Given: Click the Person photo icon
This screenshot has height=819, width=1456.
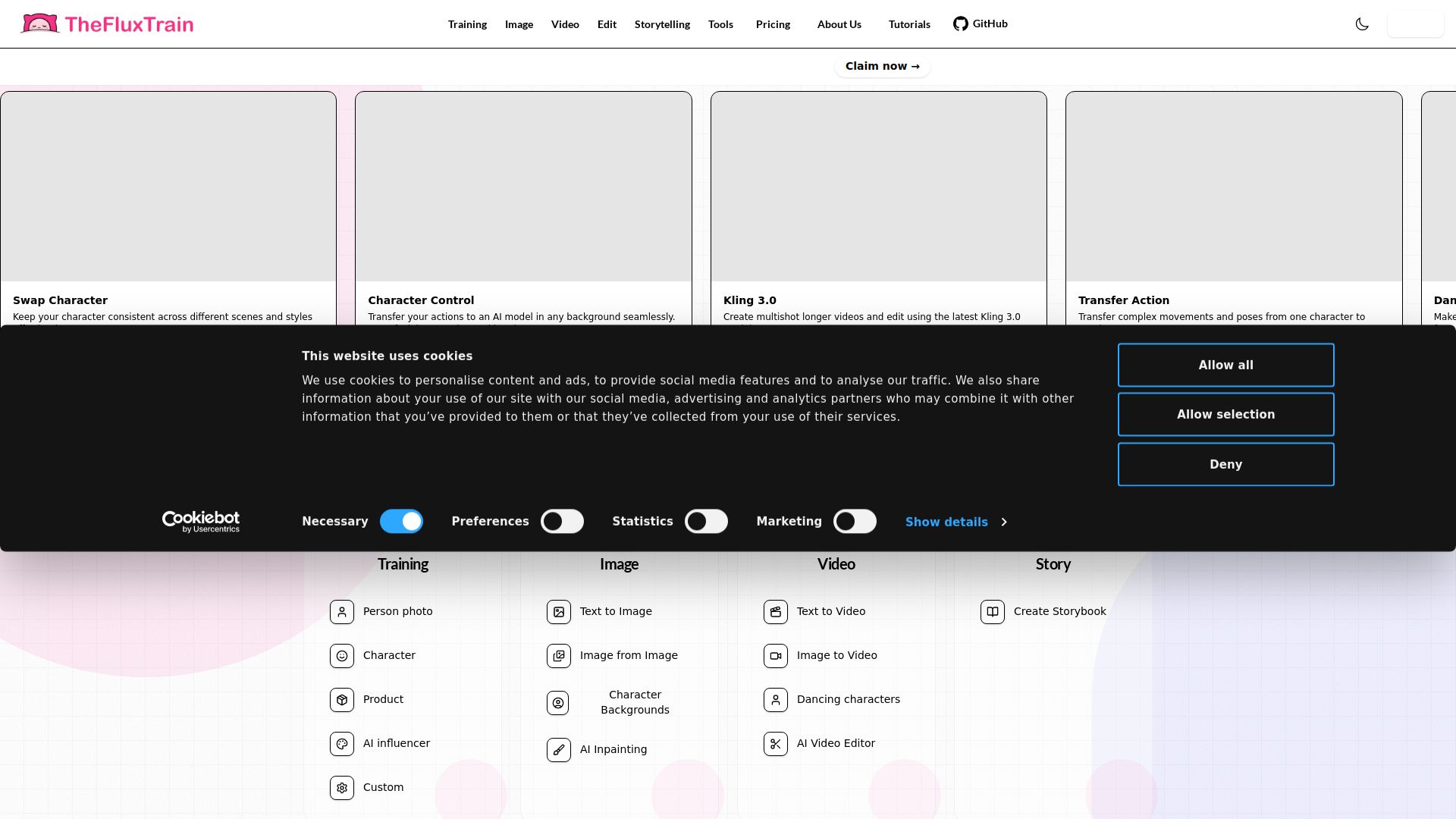Looking at the screenshot, I should coord(342,612).
